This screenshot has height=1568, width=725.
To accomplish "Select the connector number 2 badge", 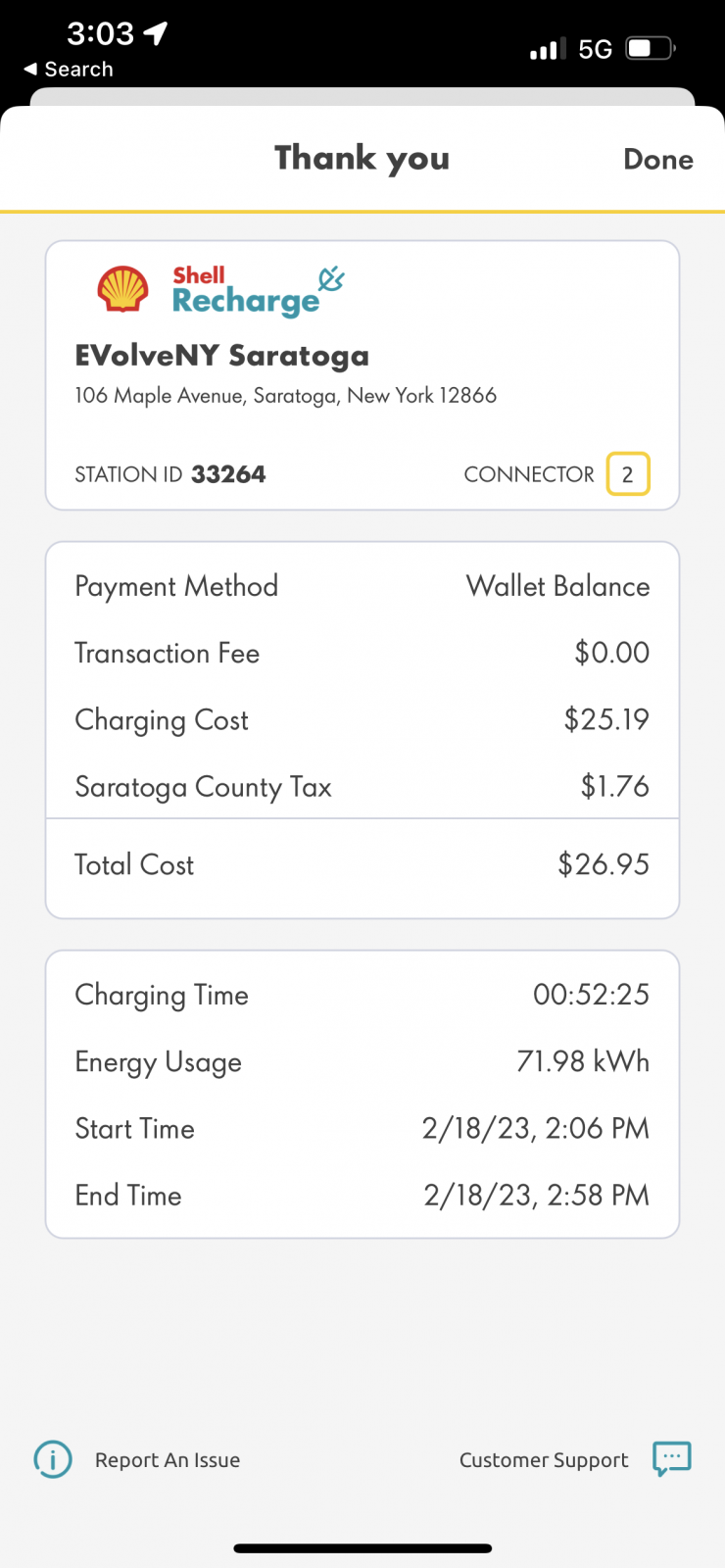I will coord(628,474).
